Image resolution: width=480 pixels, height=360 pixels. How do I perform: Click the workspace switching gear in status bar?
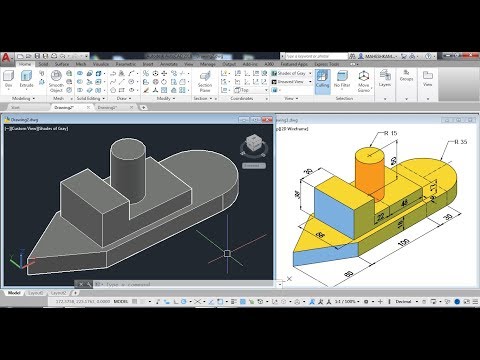point(366,302)
